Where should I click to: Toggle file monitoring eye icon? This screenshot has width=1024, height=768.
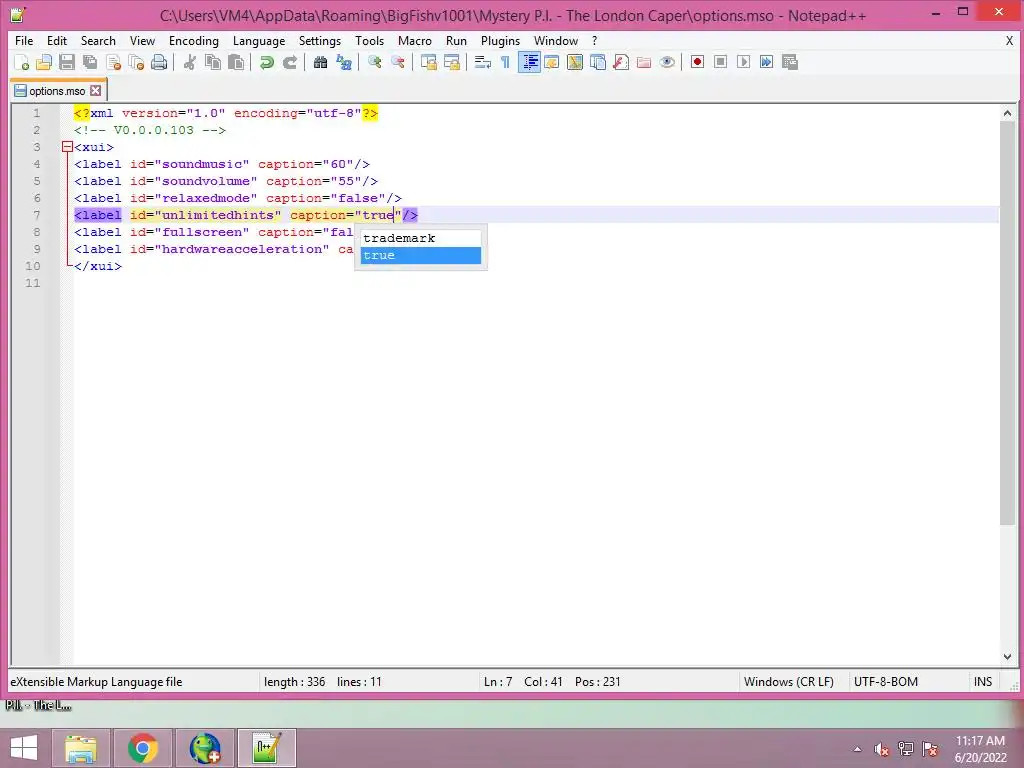tap(667, 62)
